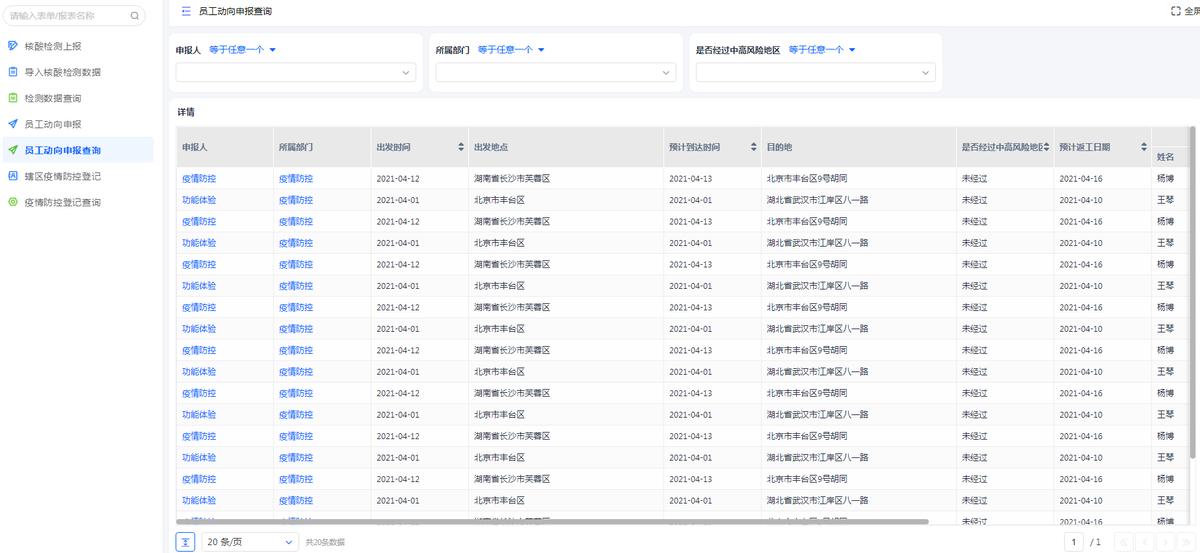This screenshot has width=1200, height=553.
Task: Open 等于任意一个 condition for 申报人
Action: click(242, 49)
